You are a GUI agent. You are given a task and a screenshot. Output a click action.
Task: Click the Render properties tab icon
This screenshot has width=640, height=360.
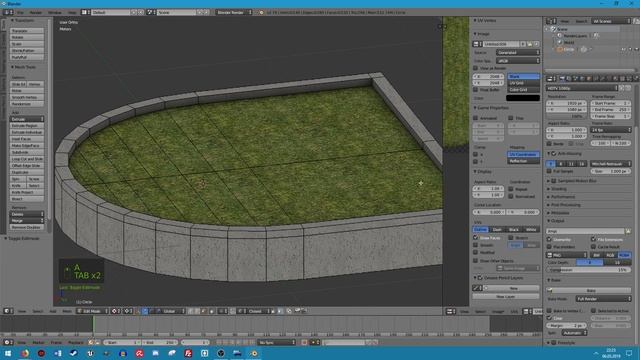click(x=562, y=78)
